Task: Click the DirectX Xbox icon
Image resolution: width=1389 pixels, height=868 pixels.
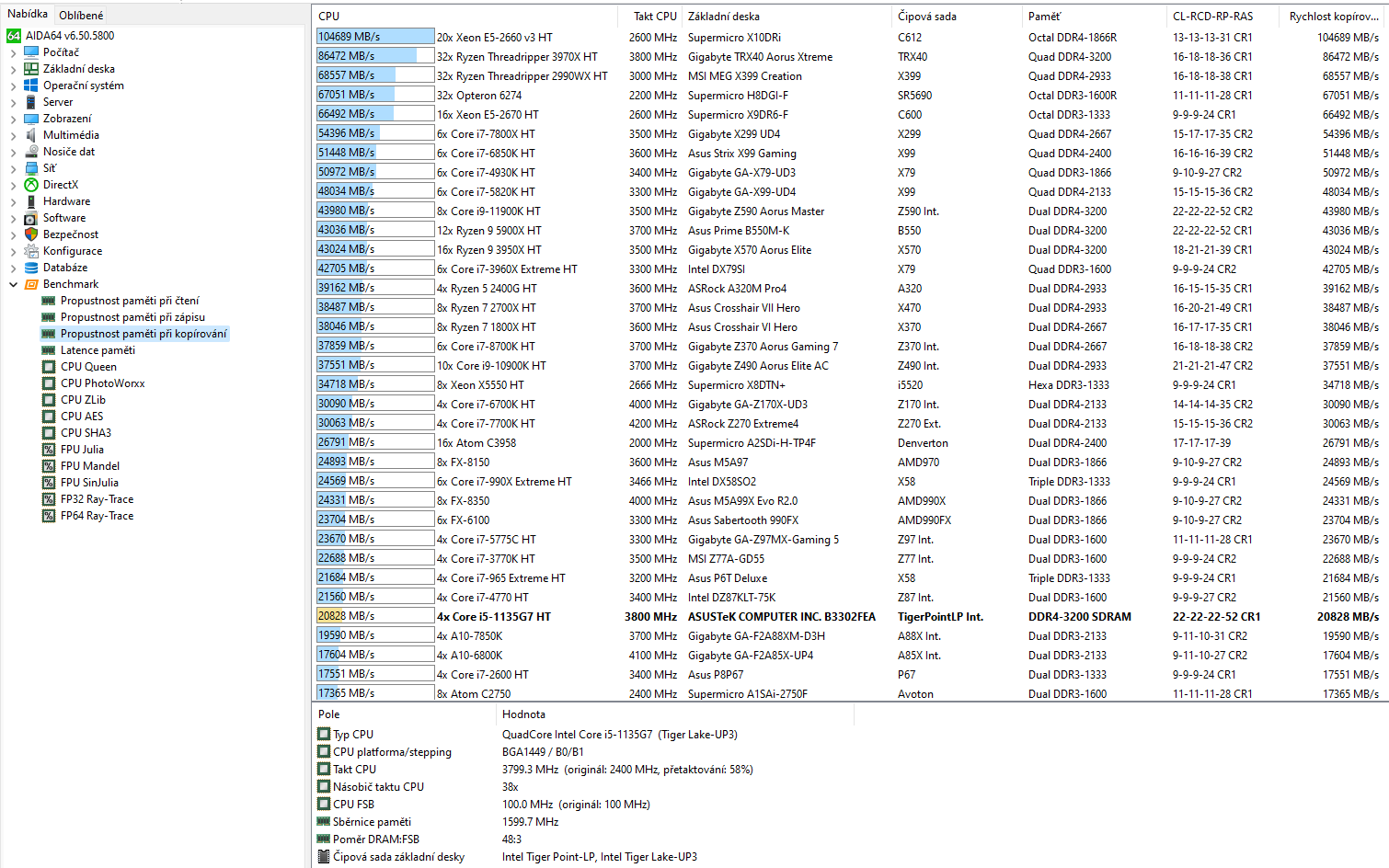Action: (x=31, y=185)
